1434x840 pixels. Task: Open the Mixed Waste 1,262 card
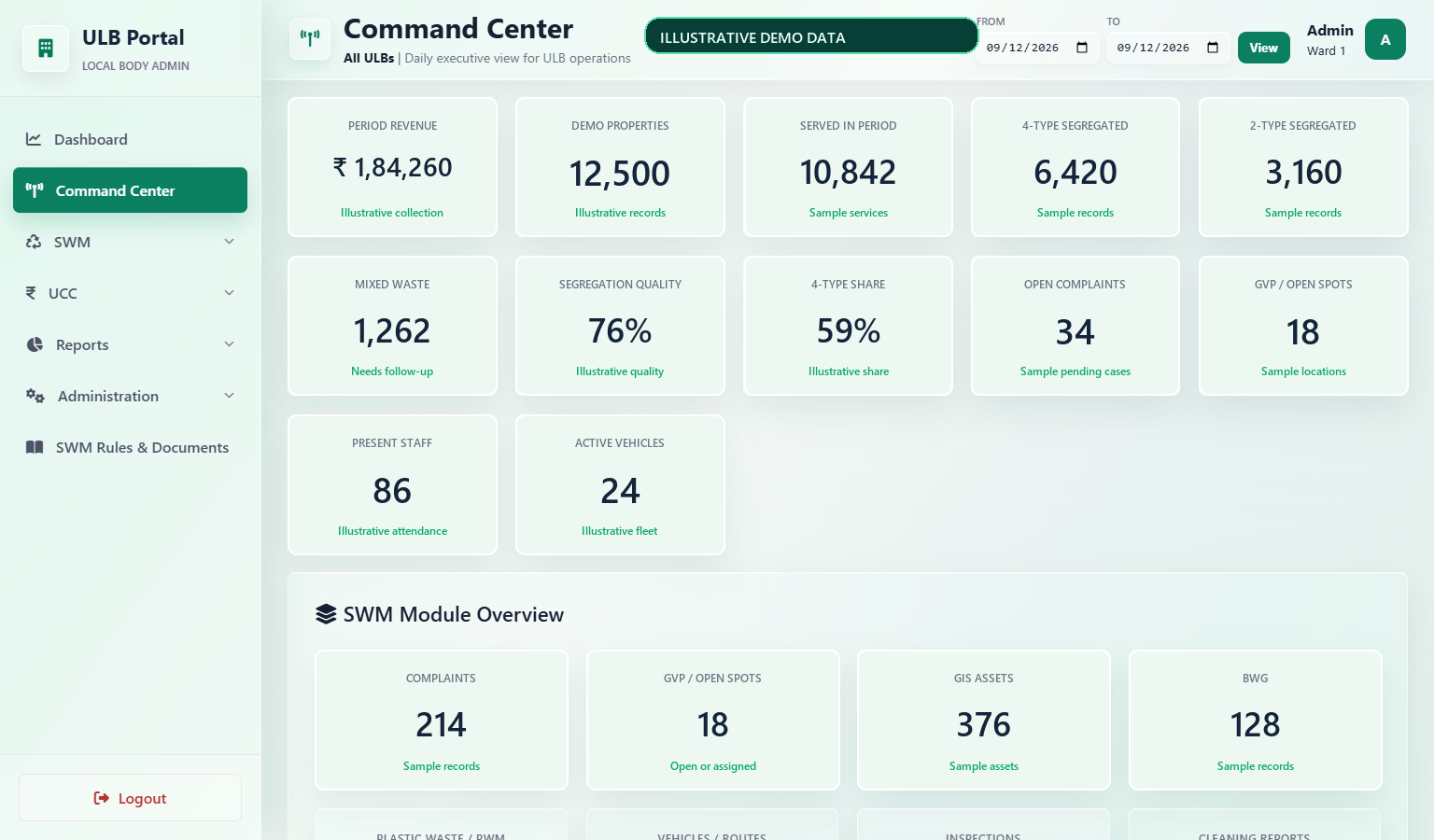coord(392,326)
